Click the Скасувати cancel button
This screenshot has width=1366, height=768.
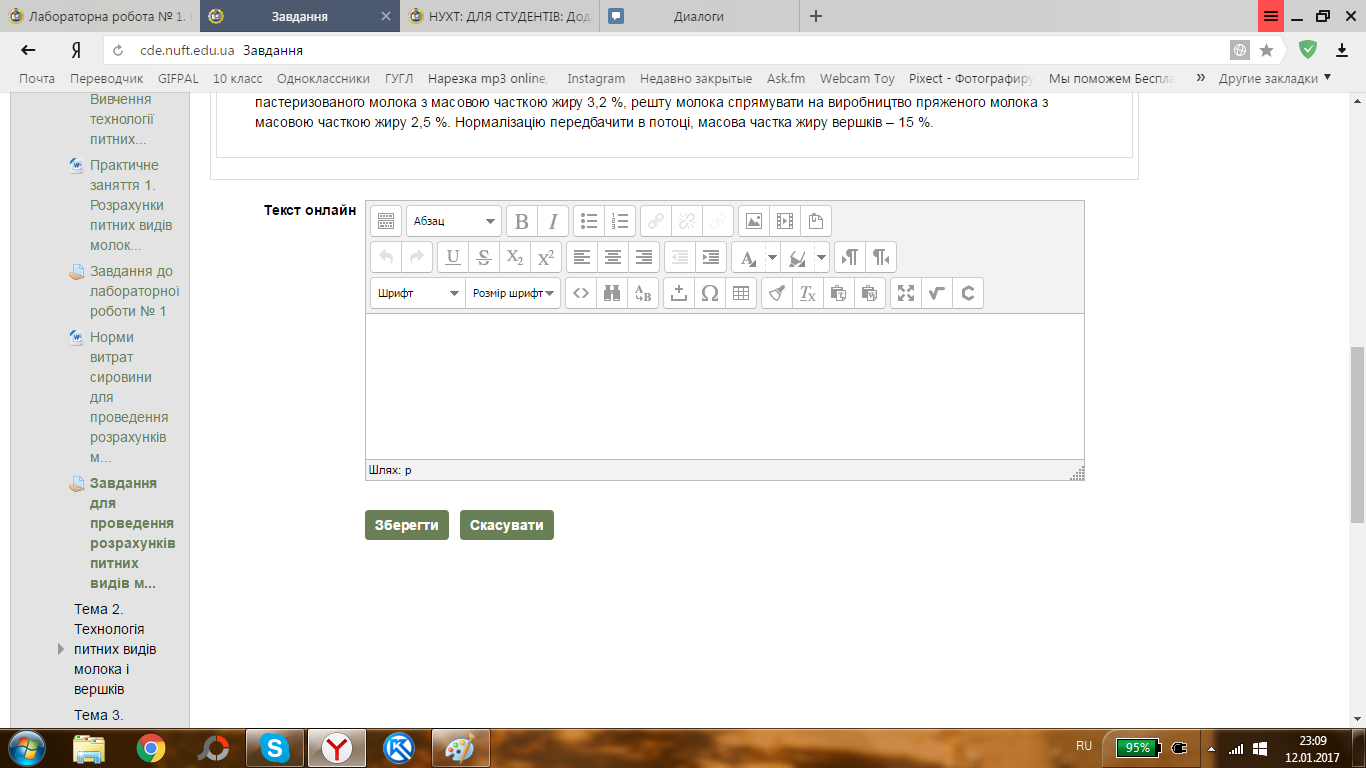pyautogui.click(x=506, y=525)
